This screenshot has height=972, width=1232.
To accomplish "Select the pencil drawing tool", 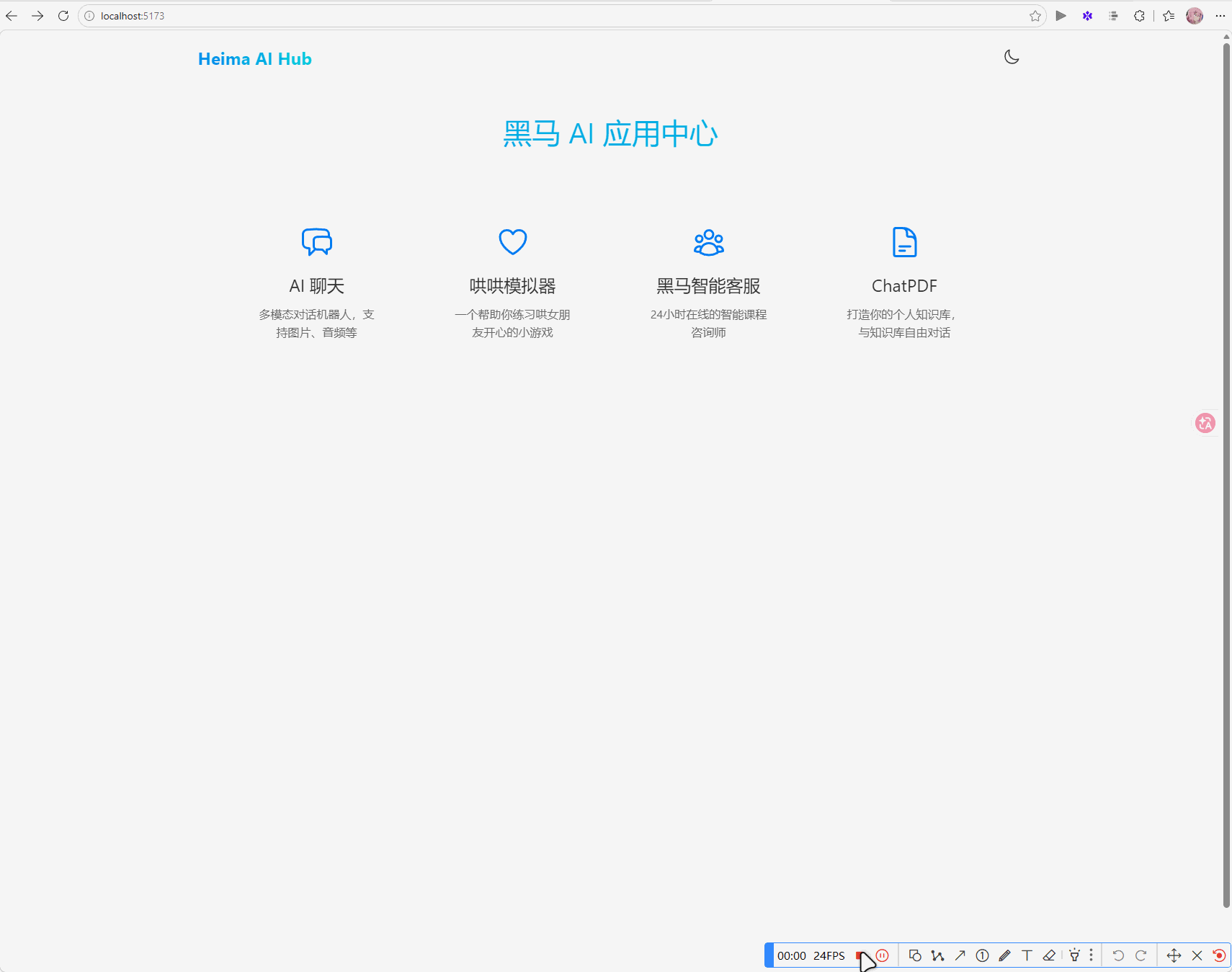I will [x=1004, y=955].
